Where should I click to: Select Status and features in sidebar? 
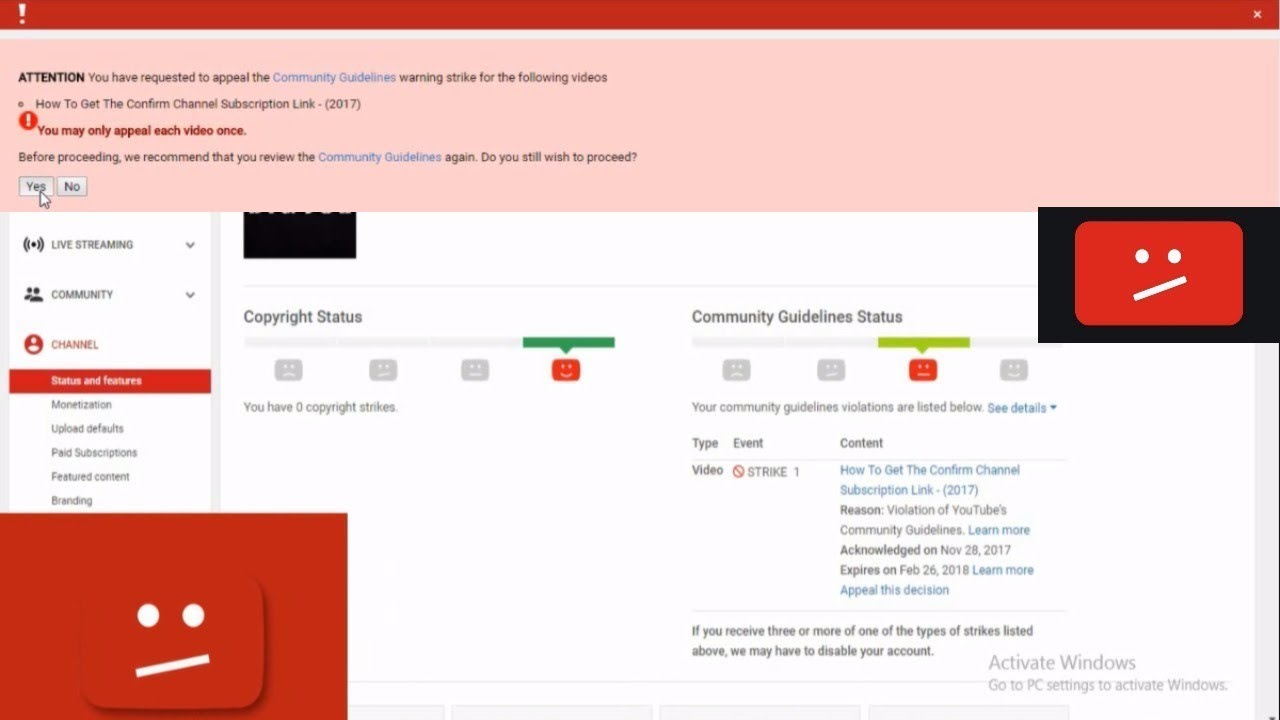(110, 381)
